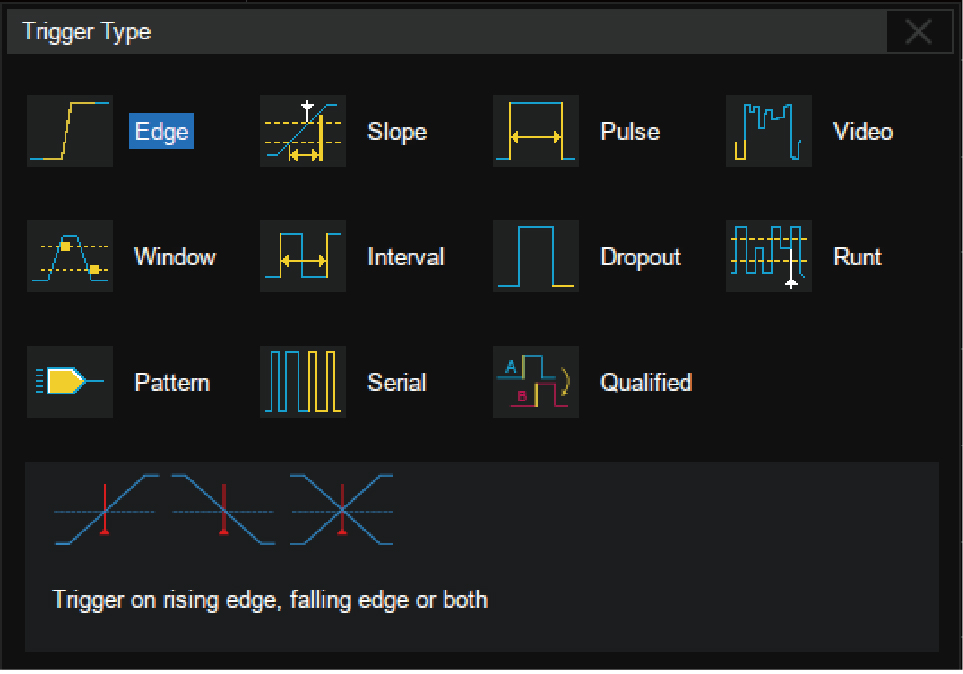
Task: Select the Pattern trigger icon
Action: [x=69, y=382]
